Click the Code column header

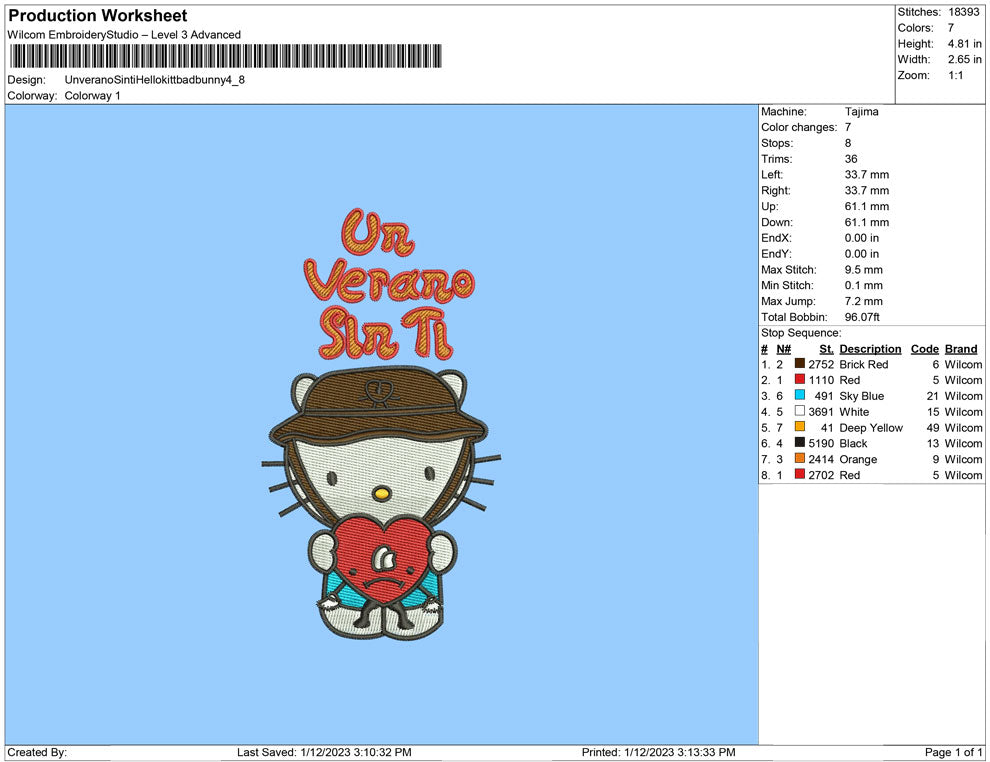click(924, 349)
